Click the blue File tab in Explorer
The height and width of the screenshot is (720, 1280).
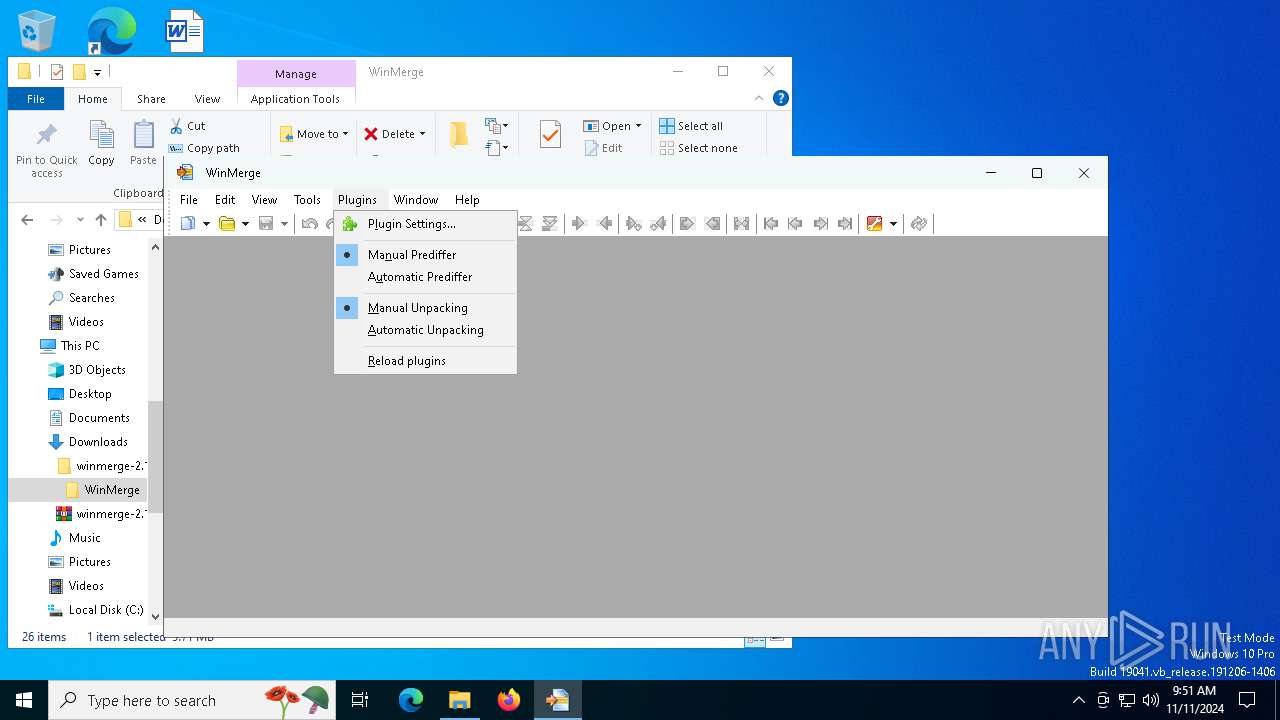pyautogui.click(x=36, y=99)
